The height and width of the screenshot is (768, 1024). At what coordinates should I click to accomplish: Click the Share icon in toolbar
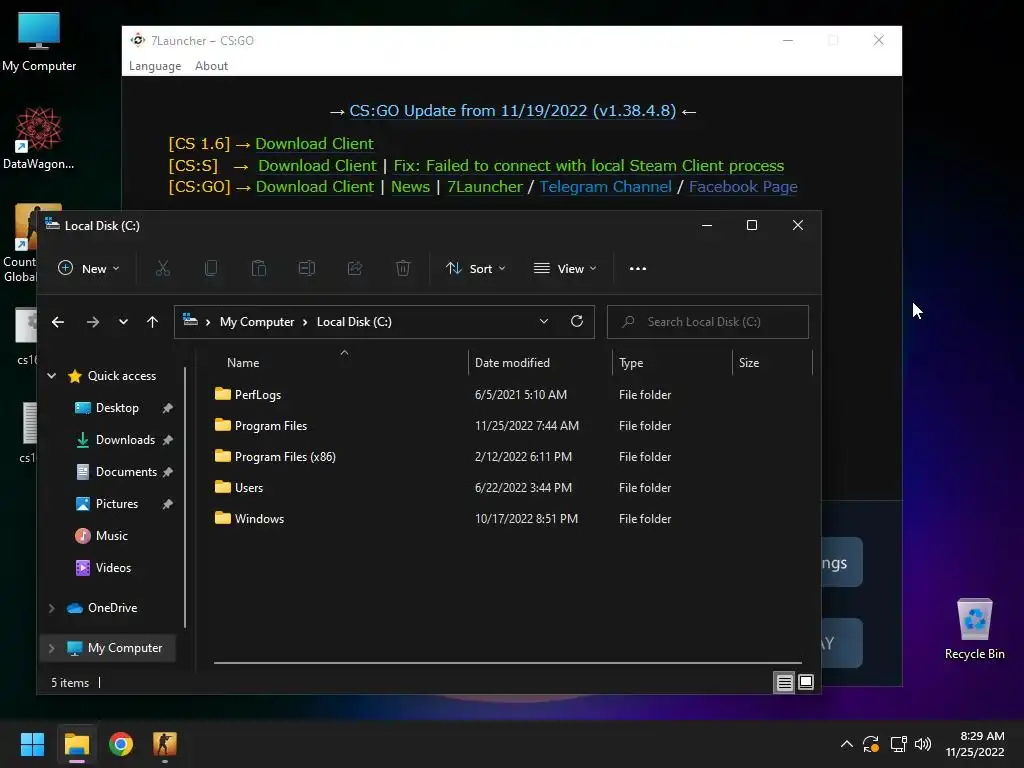click(x=355, y=268)
